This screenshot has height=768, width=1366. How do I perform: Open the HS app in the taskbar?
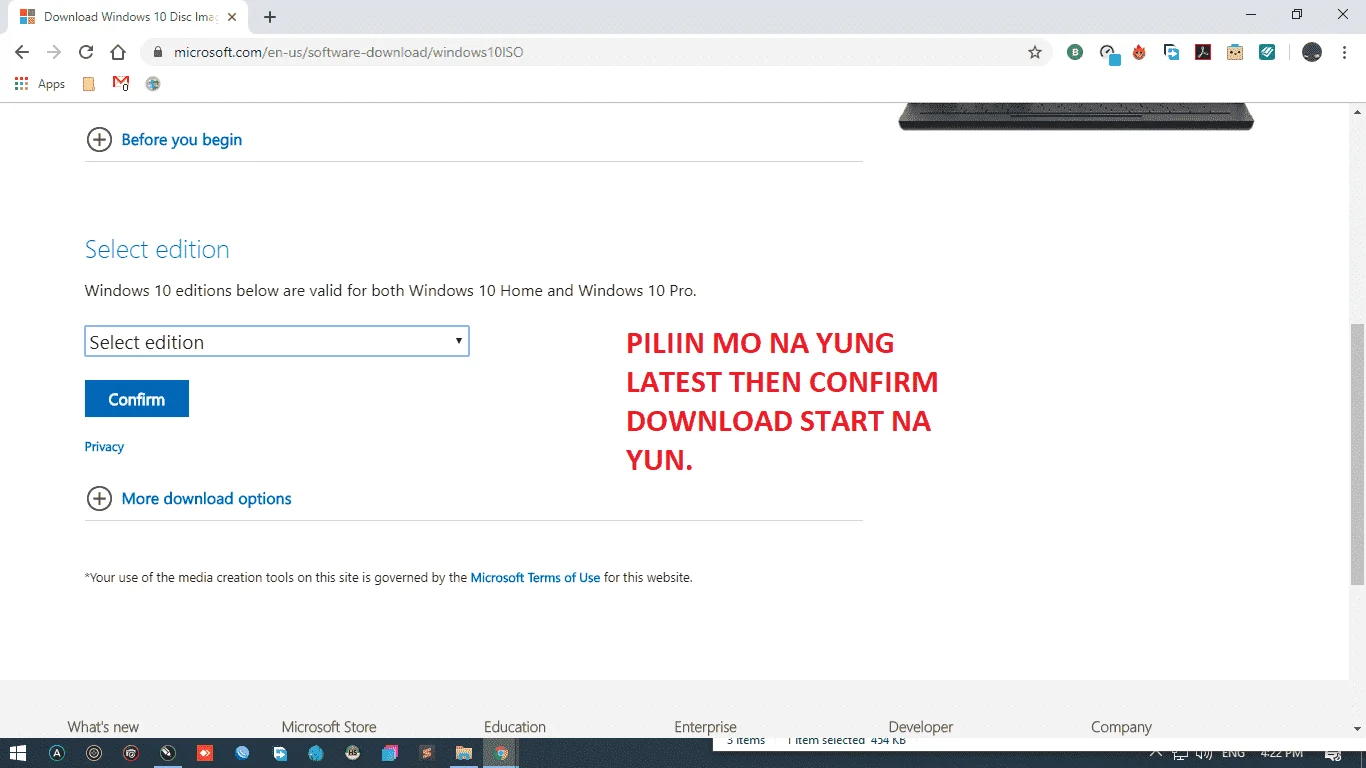352,753
